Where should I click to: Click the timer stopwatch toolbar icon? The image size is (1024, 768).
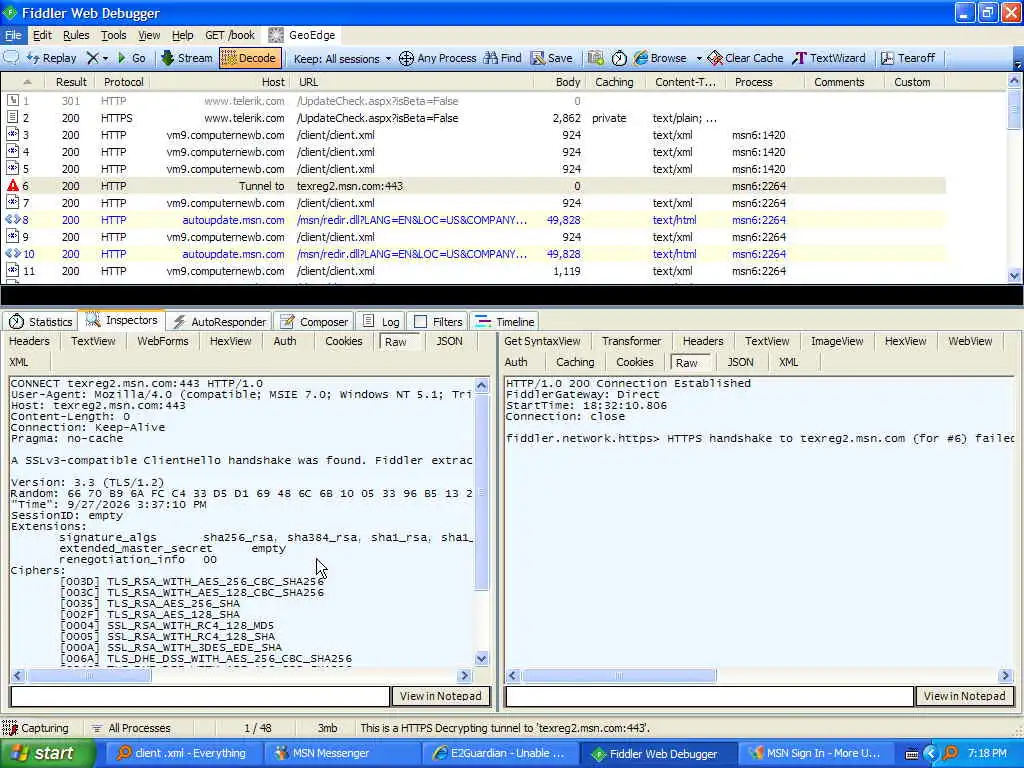click(619, 58)
